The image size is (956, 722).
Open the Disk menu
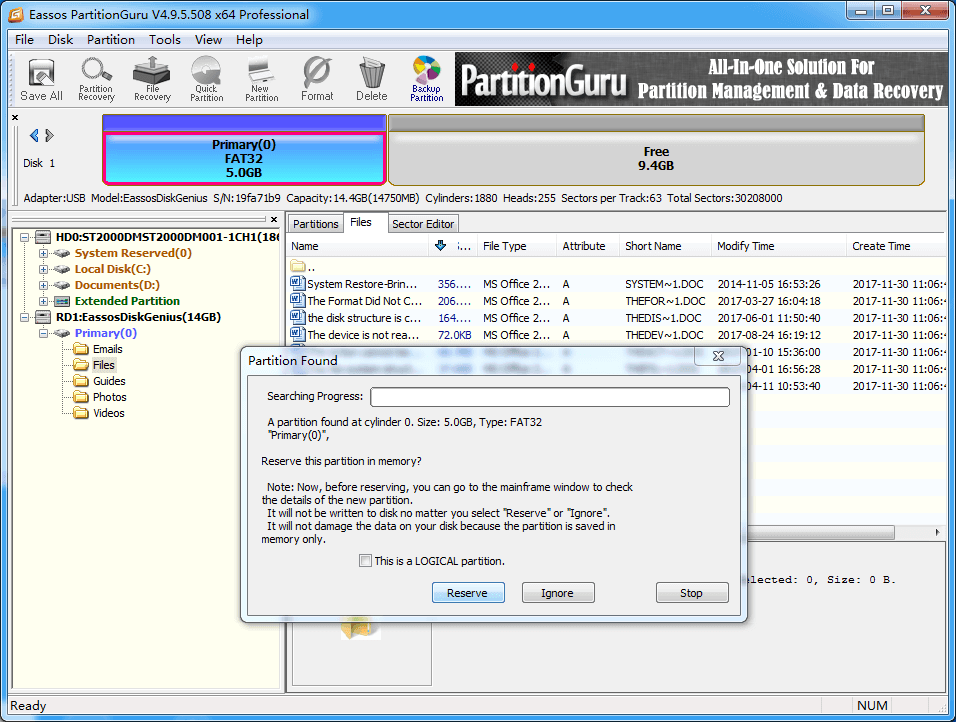point(60,40)
